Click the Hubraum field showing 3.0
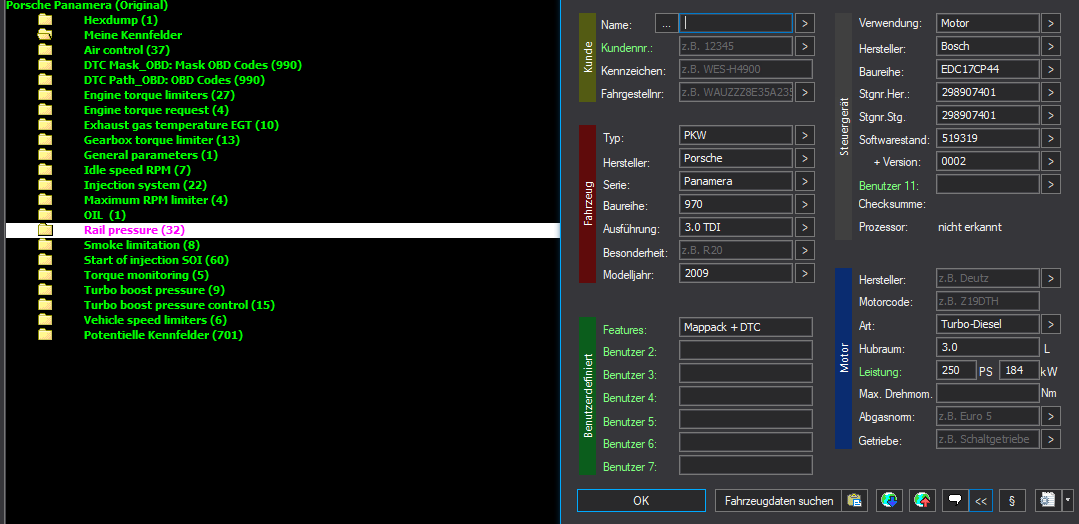1079x524 pixels. (987, 347)
